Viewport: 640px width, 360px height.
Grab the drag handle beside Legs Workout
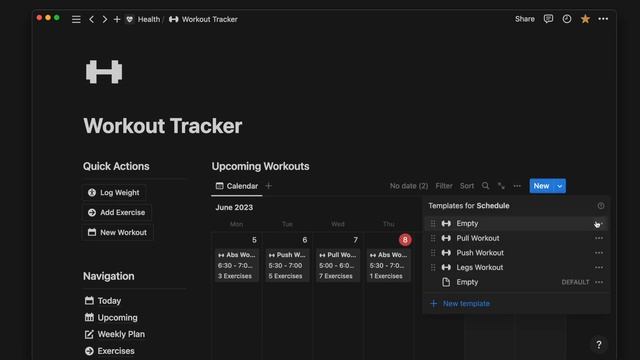click(x=433, y=268)
